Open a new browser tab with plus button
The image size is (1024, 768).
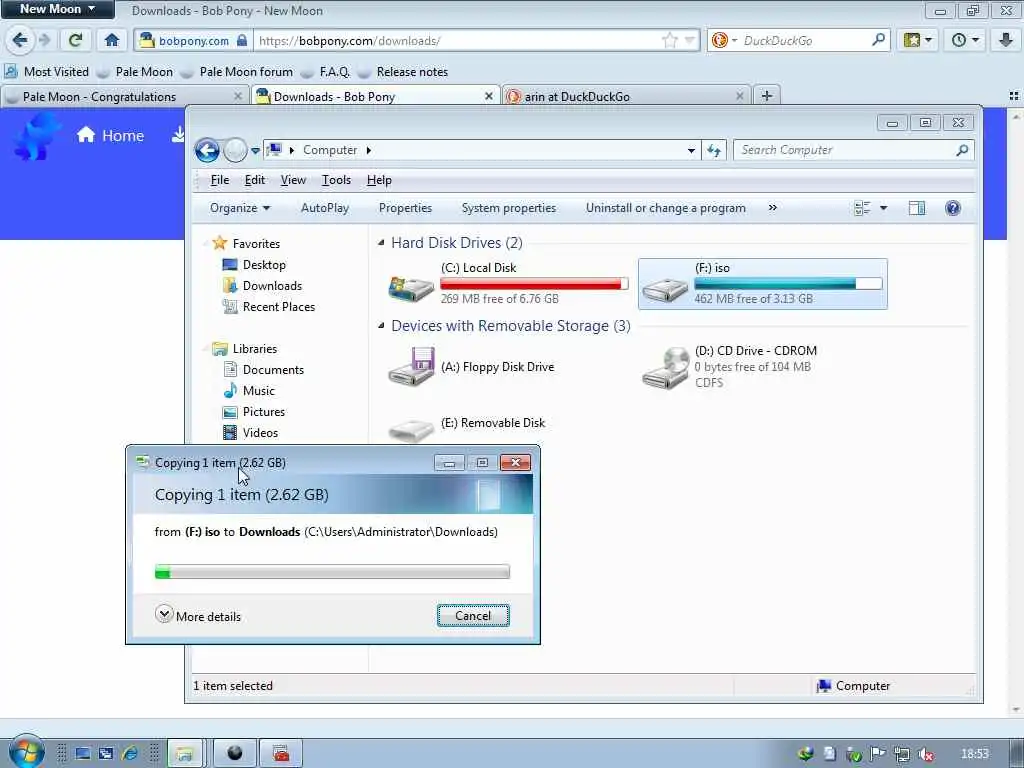[x=767, y=96]
